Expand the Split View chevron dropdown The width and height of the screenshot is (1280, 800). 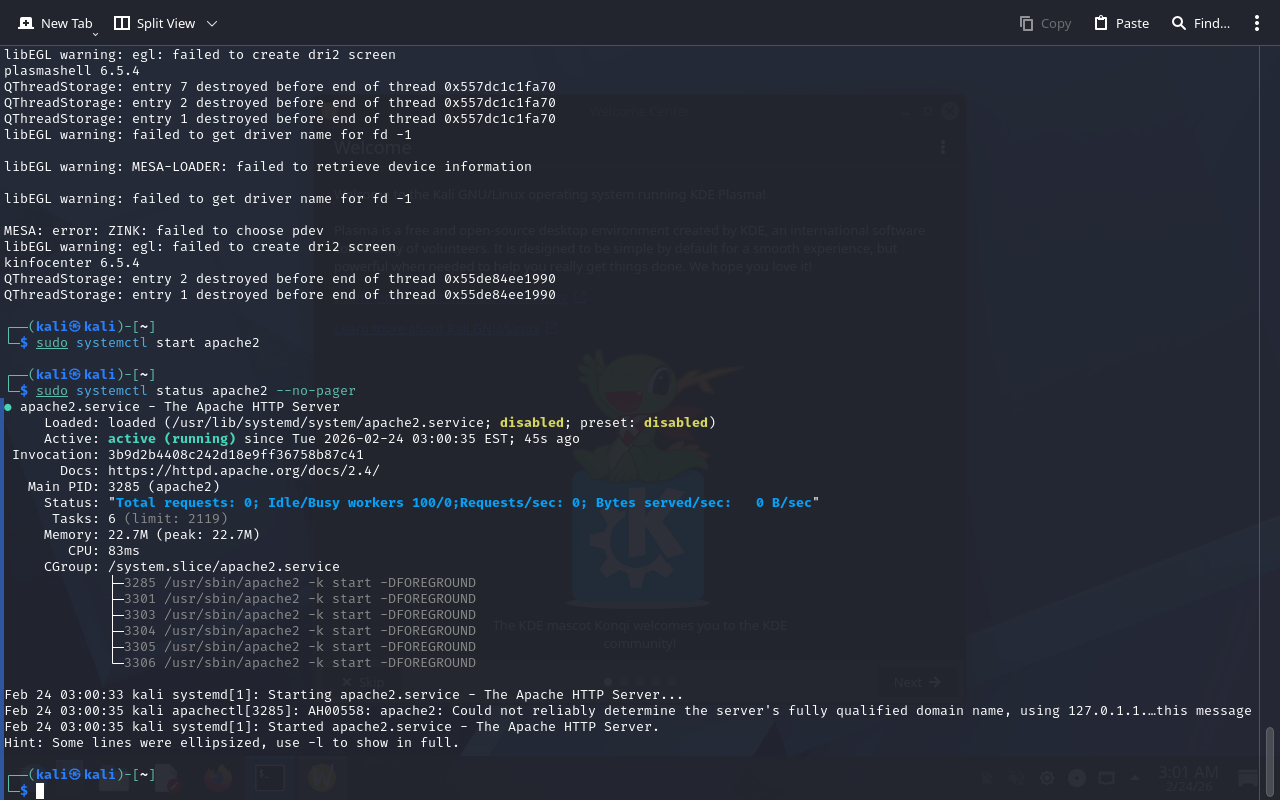coord(212,23)
